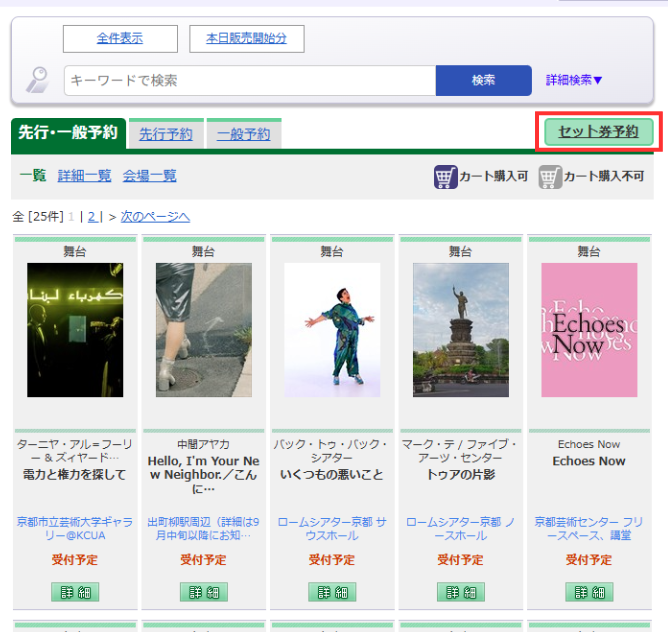Click the magnifying glass search icon
Image resolution: width=668 pixels, height=632 pixels.
pyautogui.click(x=38, y=80)
